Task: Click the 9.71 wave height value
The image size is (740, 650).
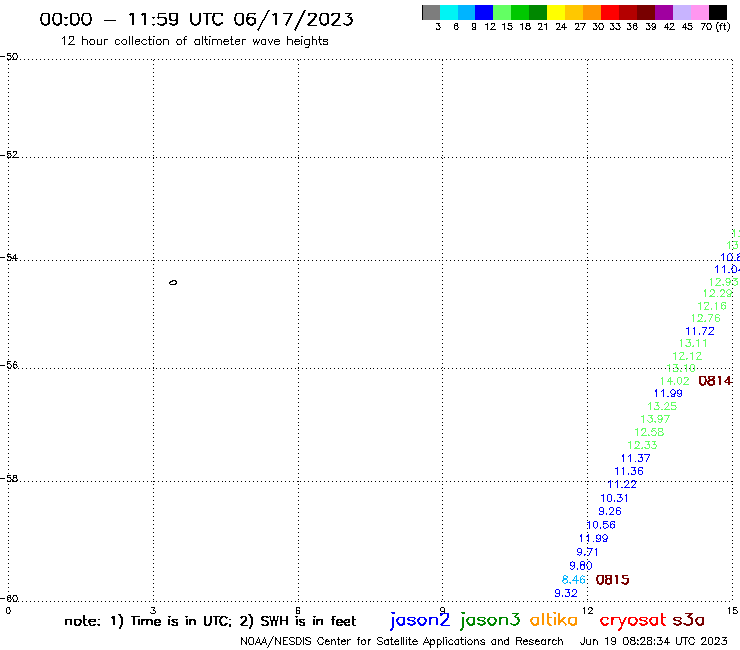Action: pos(588,552)
